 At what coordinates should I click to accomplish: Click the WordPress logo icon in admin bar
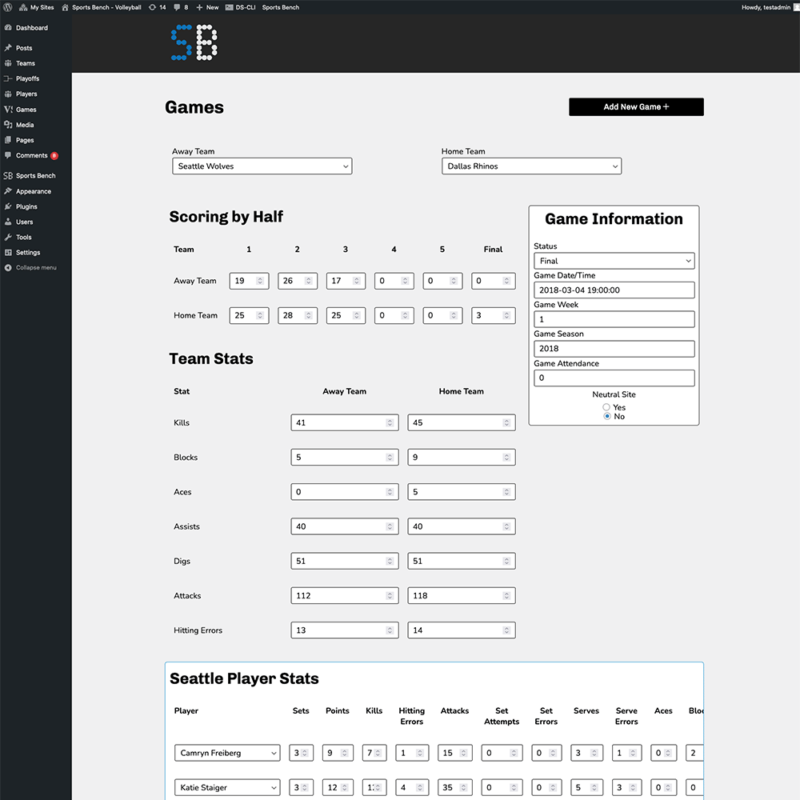click(7, 7)
